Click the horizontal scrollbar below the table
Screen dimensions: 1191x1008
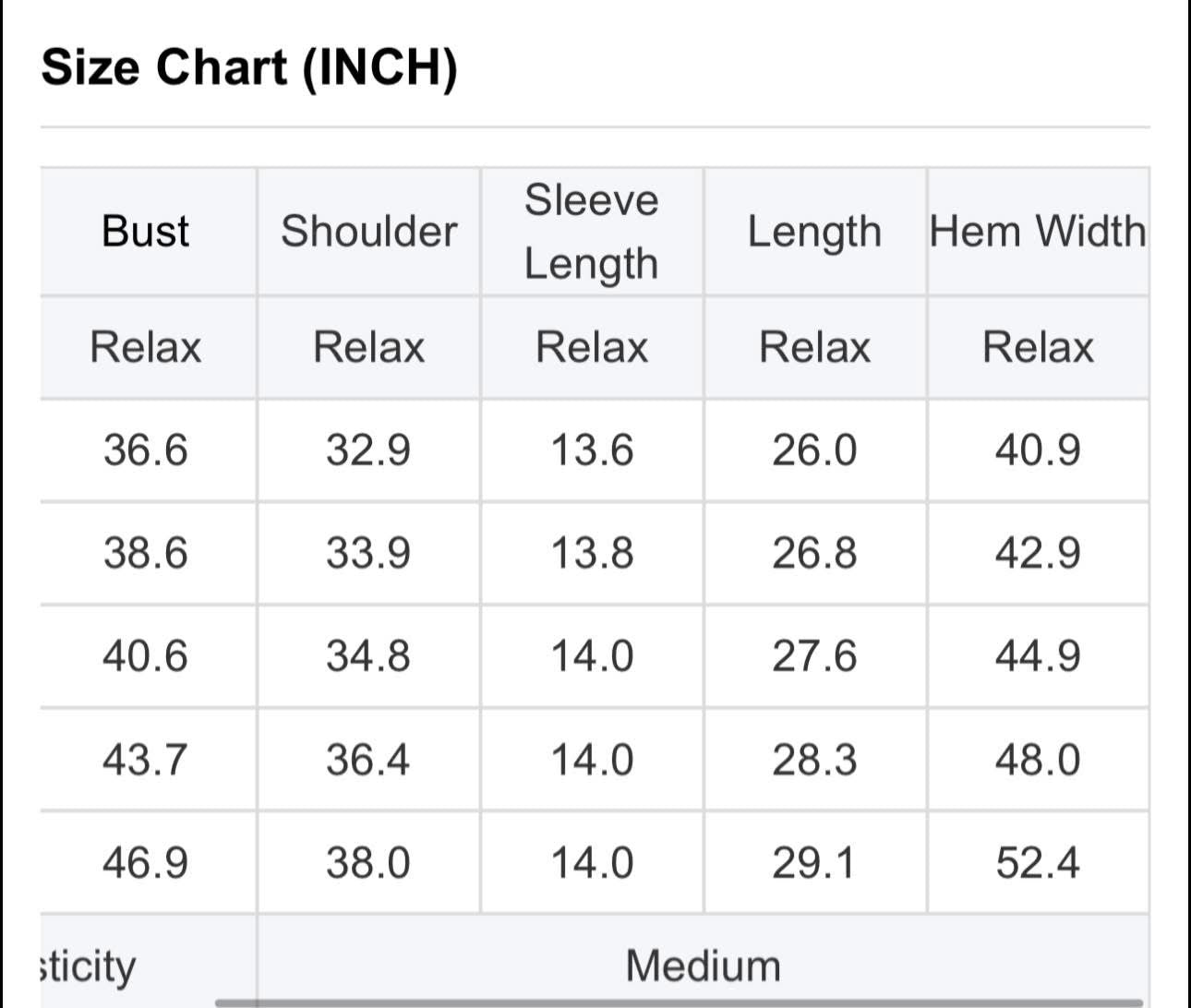[679, 1002]
